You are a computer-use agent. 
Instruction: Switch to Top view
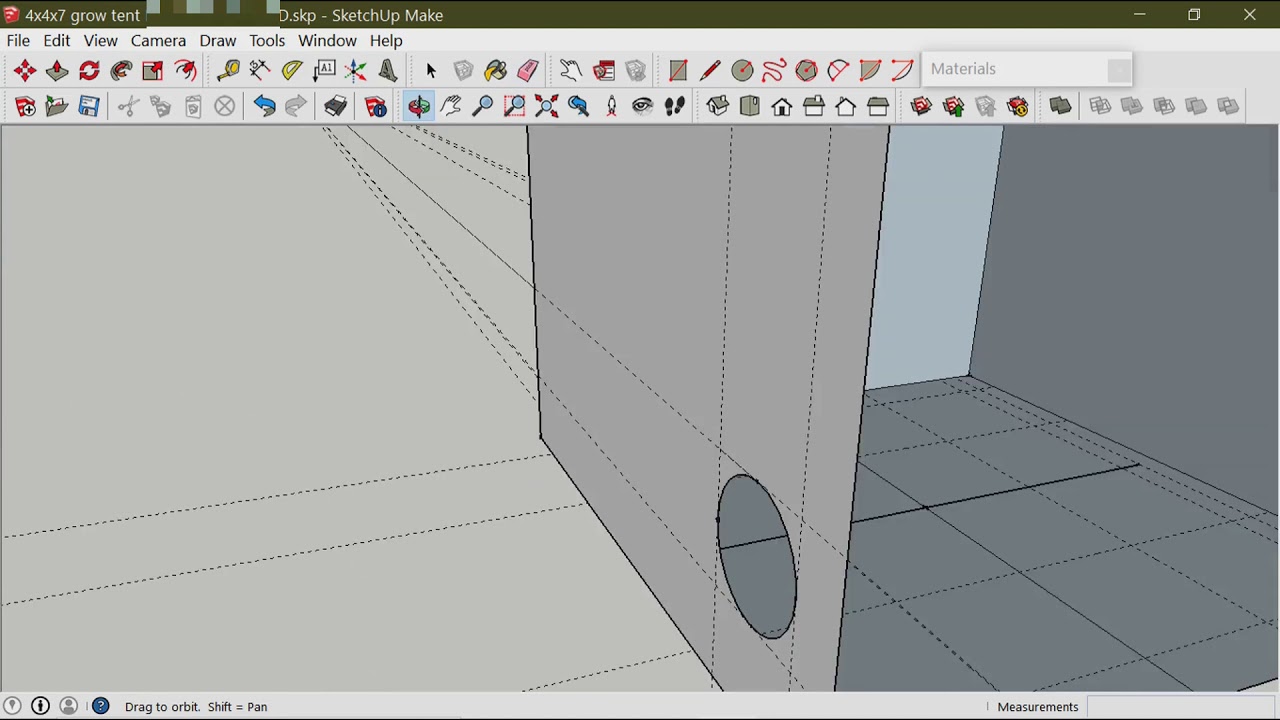pyautogui.click(x=750, y=106)
